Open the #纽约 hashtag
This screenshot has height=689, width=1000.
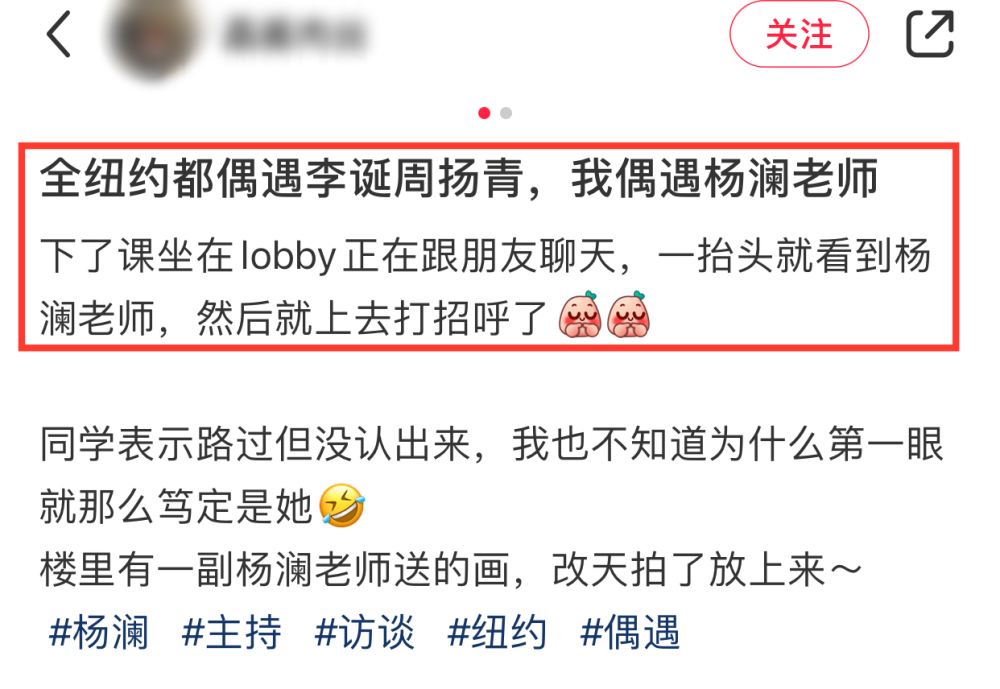pos(497,633)
